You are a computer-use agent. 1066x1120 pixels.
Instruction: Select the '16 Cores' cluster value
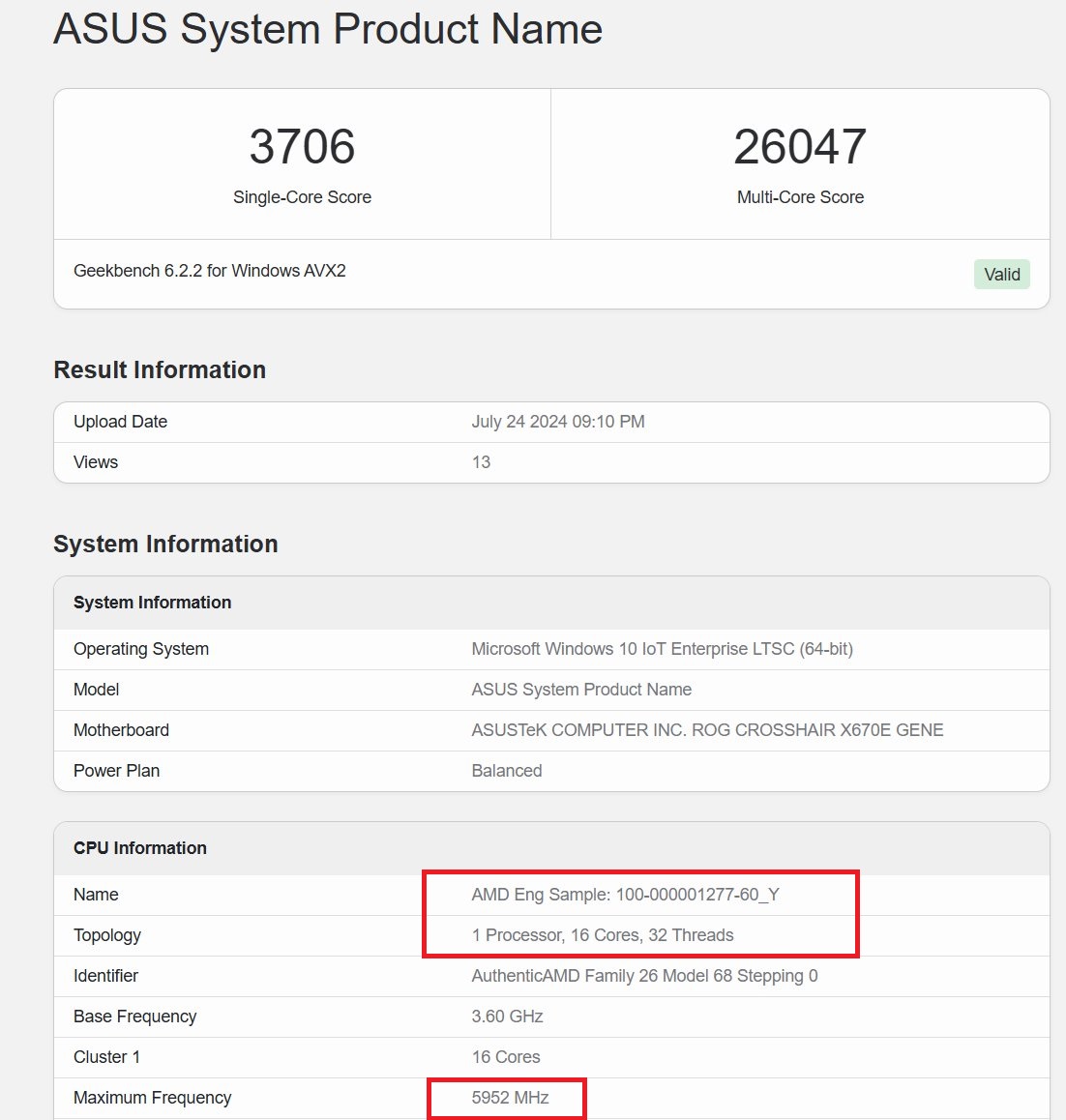(506, 1057)
